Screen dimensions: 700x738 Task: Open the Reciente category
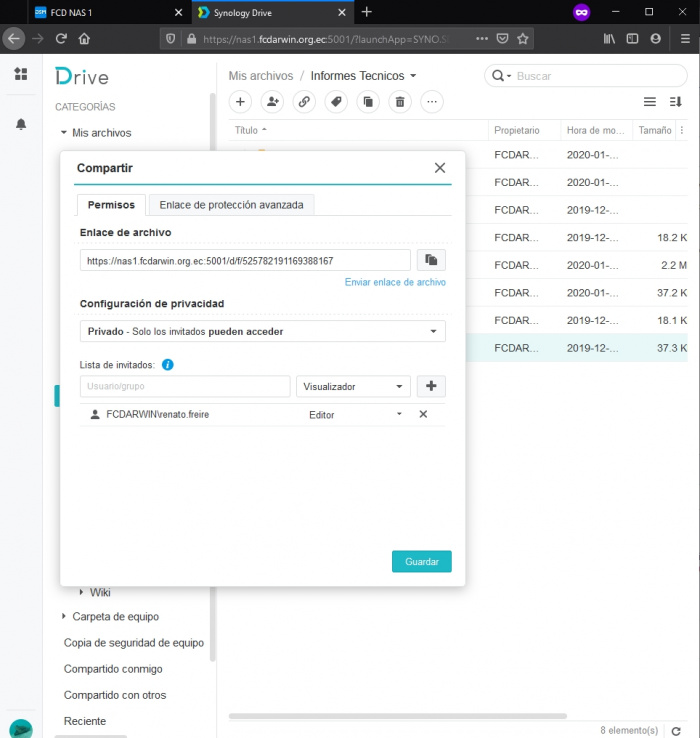pyautogui.click(x=85, y=721)
